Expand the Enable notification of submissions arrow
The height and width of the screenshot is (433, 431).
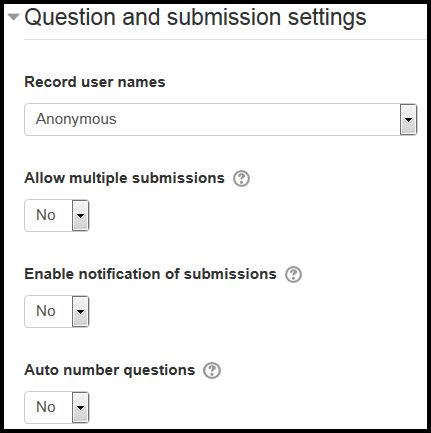80,311
